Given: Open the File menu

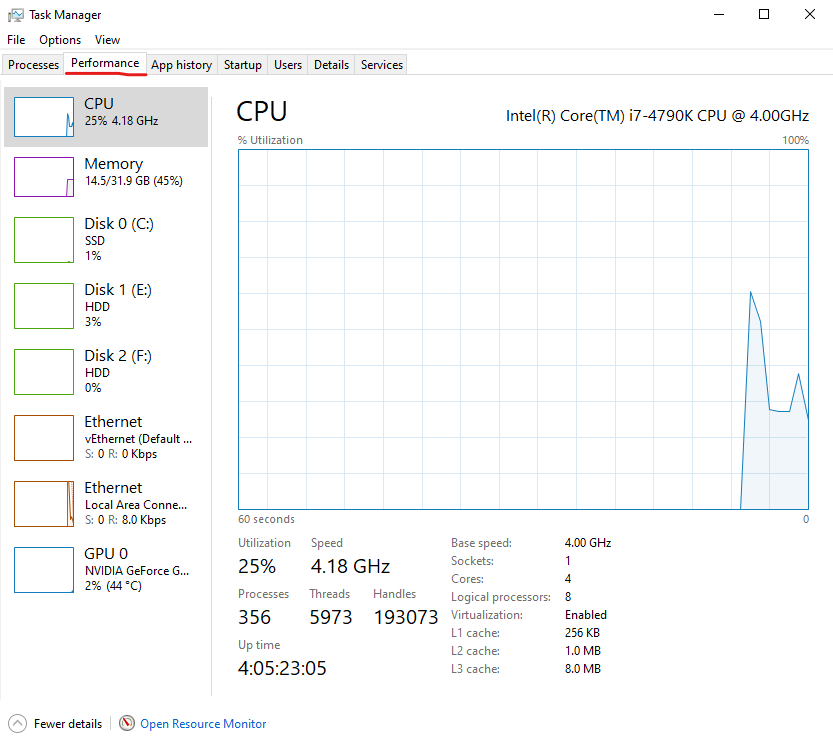Looking at the screenshot, I should (15, 40).
